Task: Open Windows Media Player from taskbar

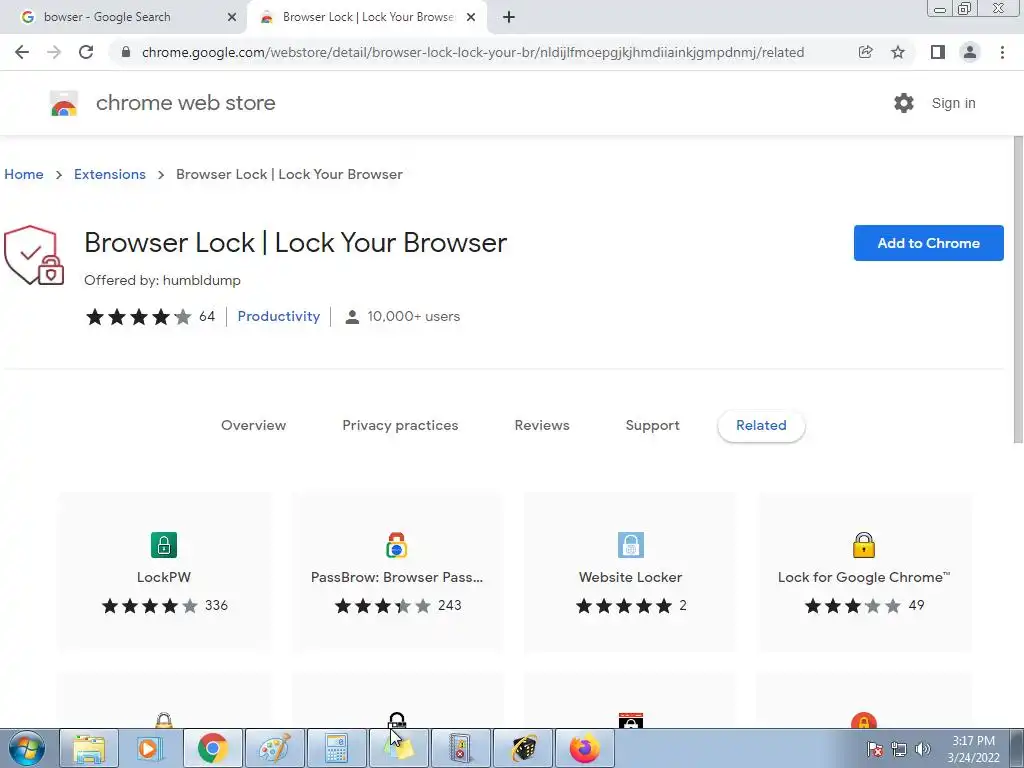Action: pyautogui.click(x=150, y=748)
